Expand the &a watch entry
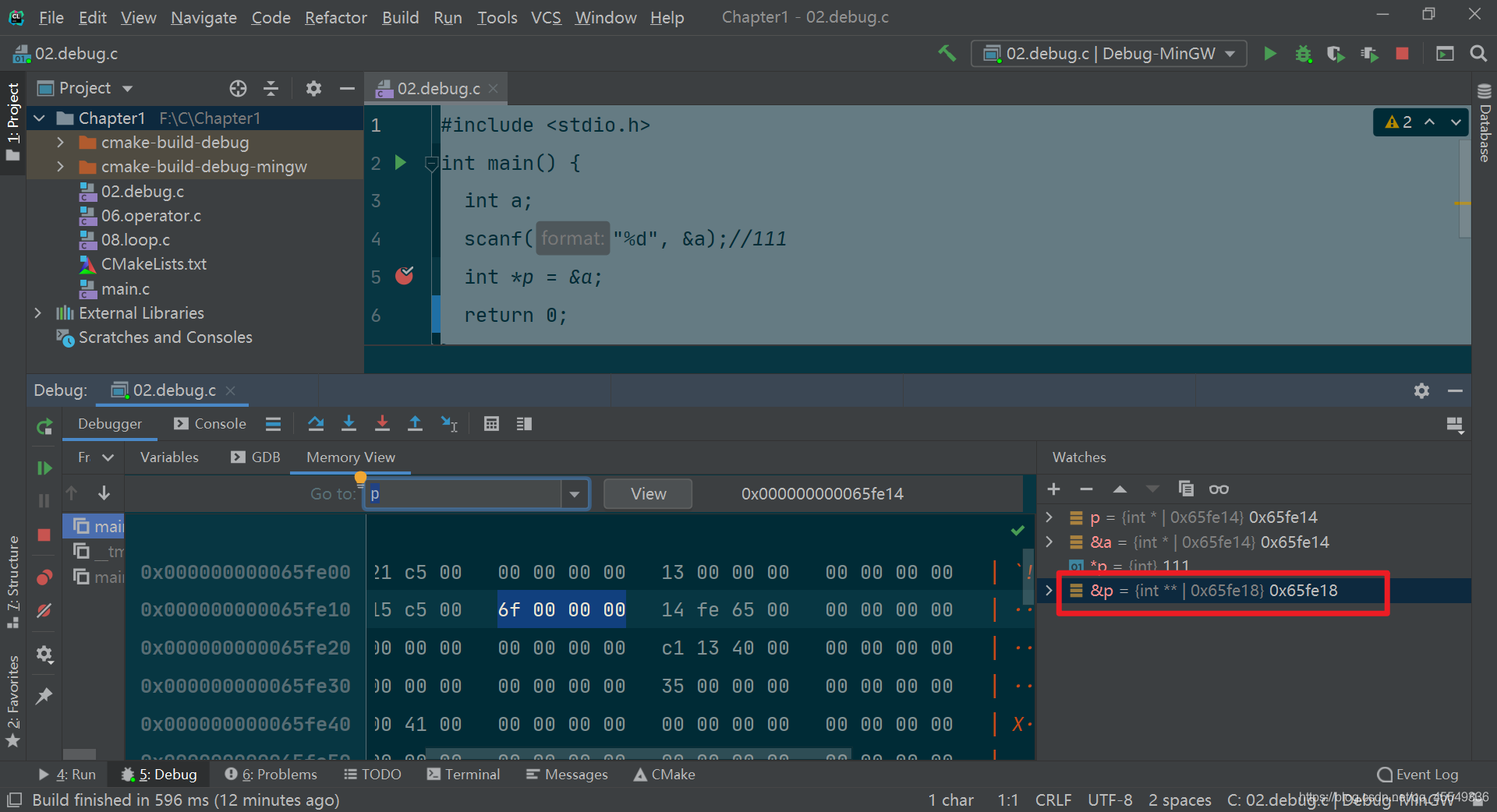 1049,542
